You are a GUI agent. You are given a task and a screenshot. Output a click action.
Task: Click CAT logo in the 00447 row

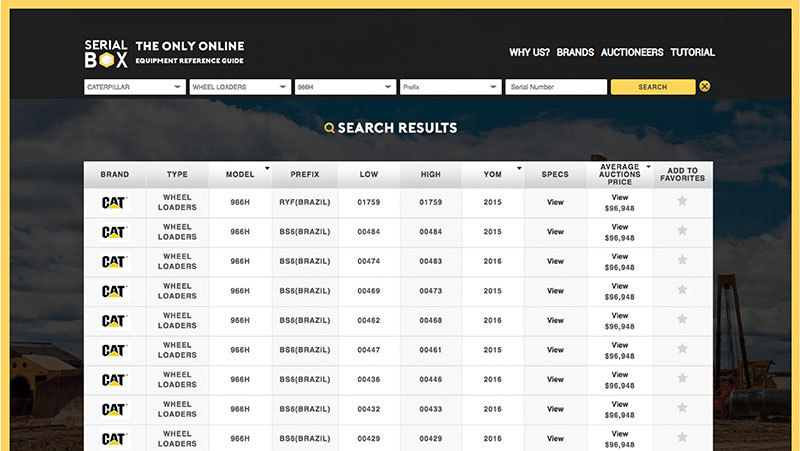[114, 351]
